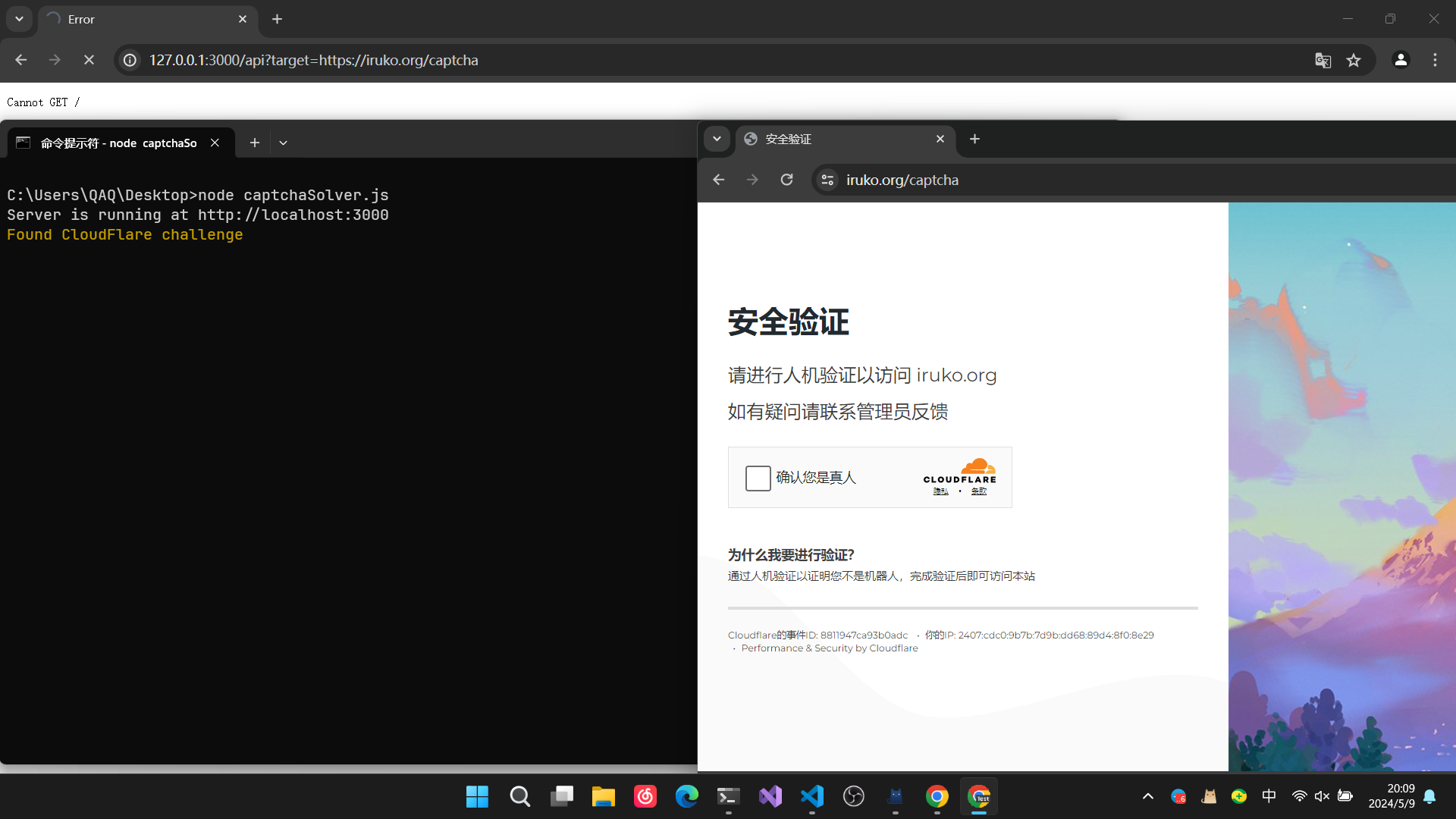This screenshot has width=1456, height=819.
Task: Open the Chrome profile avatar icon
Action: click(1401, 60)
